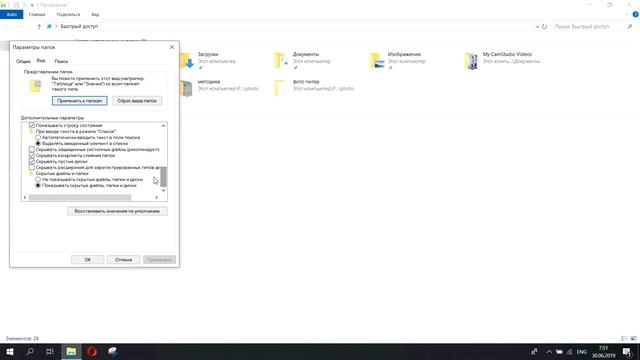Click horizontal scroll left arrow
The width and height of the screenshot is (640, 360).
[25, 198]
